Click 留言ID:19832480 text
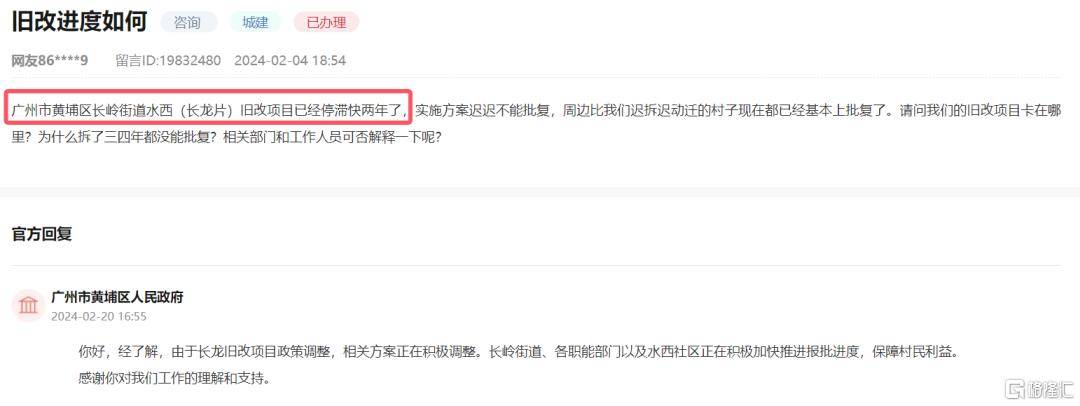 tap(168, 61)
